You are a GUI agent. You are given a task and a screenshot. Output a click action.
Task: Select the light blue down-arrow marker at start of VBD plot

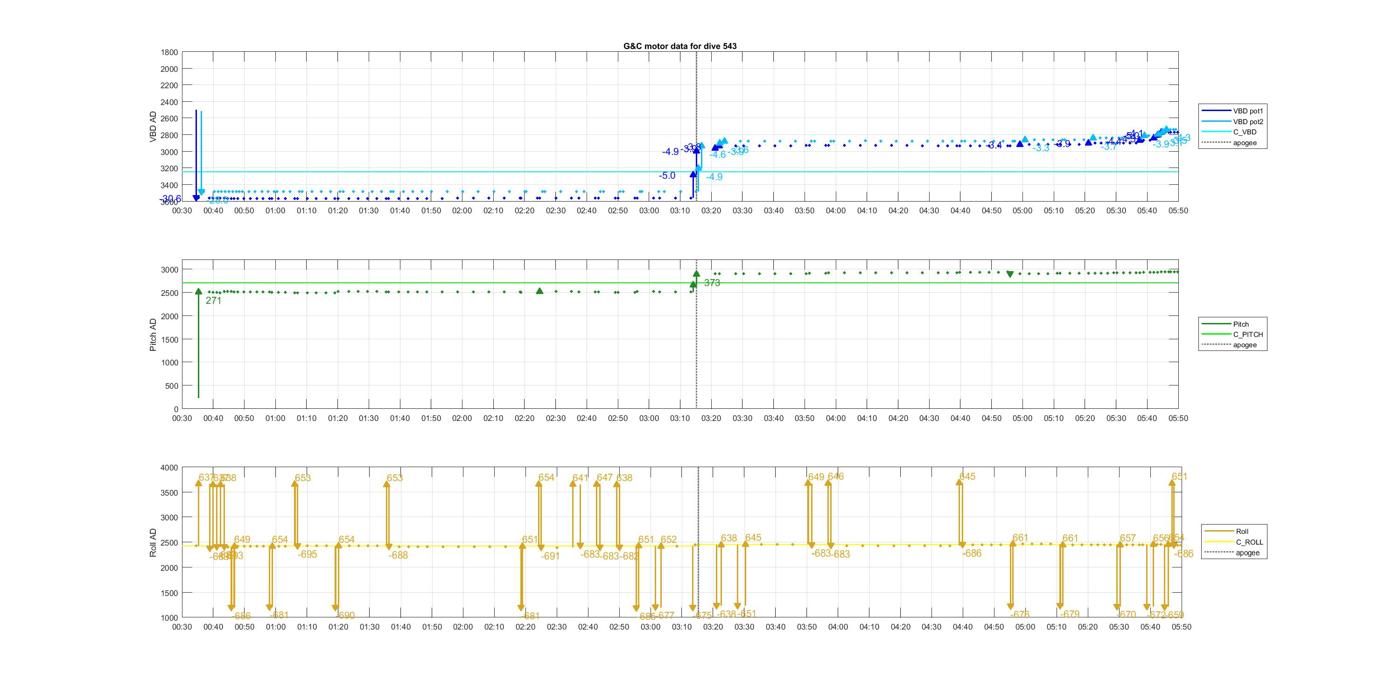pyautogui.click(x=201, y=192)
